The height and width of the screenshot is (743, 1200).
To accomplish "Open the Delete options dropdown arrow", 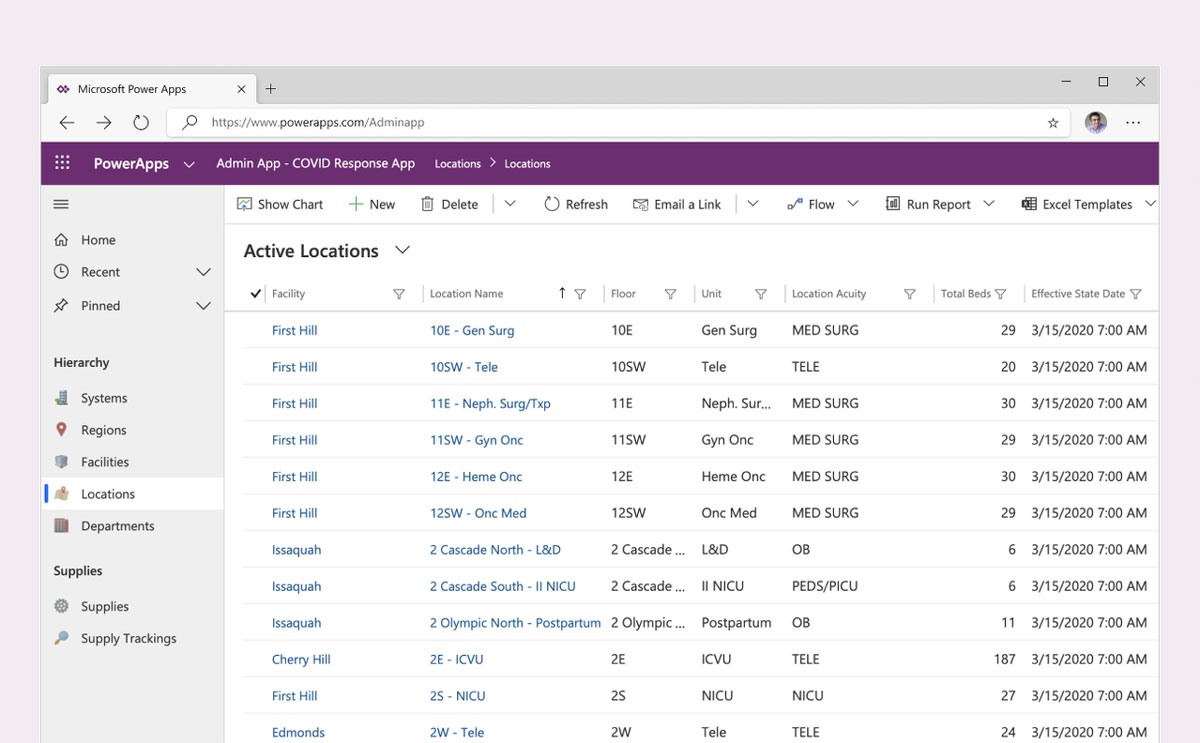I will tap(510, 204).
